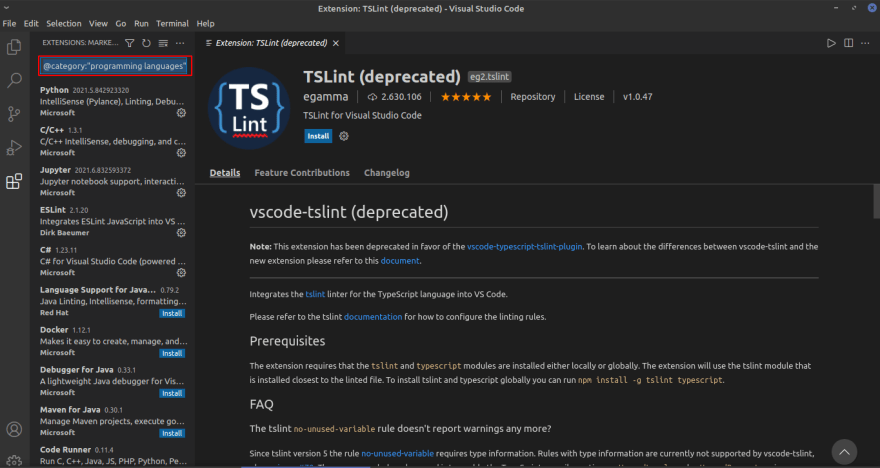Install the Maven for Java extension
Screen dimensions: 880x468
point(172,433)
